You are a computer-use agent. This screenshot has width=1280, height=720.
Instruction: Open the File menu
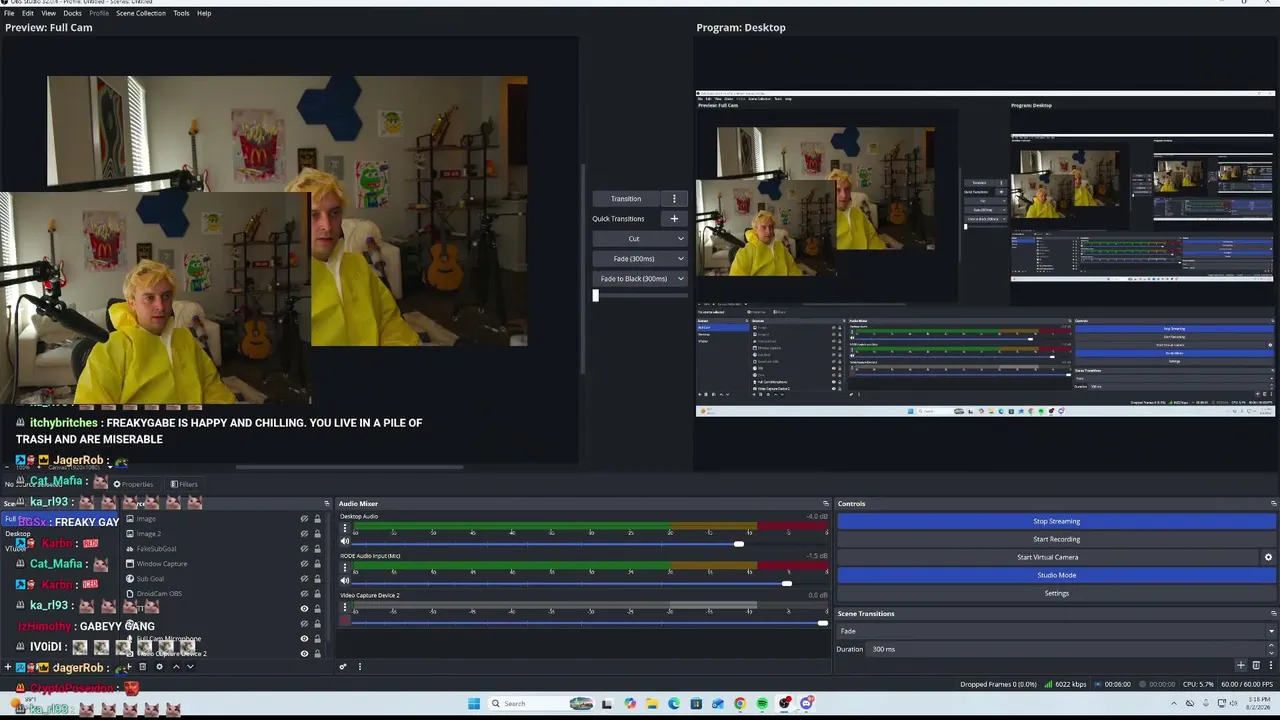[9, 13]
